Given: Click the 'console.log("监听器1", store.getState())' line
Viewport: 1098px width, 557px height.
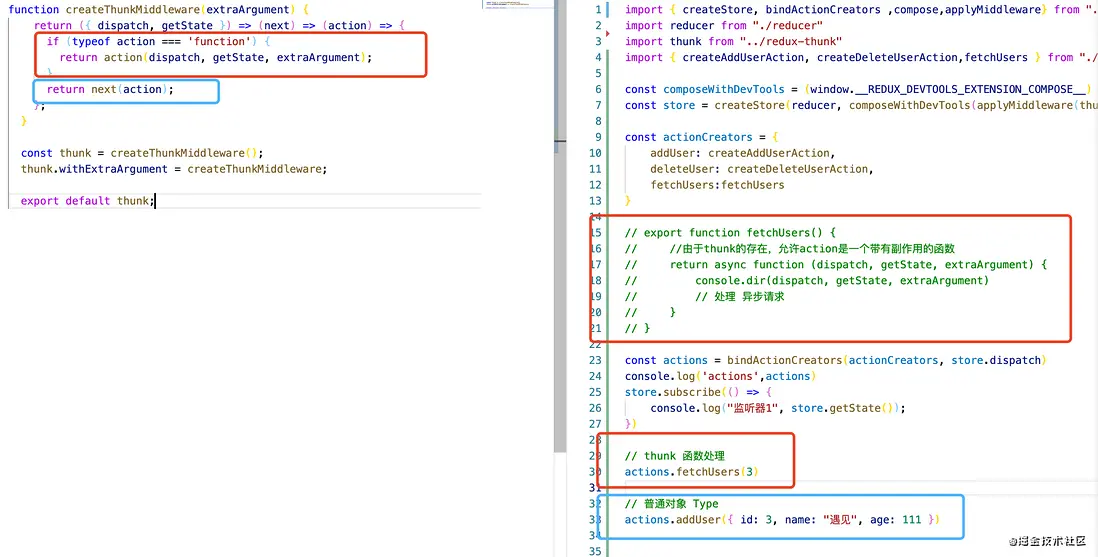Looking at the screenshot, I should tap(778, 408).
